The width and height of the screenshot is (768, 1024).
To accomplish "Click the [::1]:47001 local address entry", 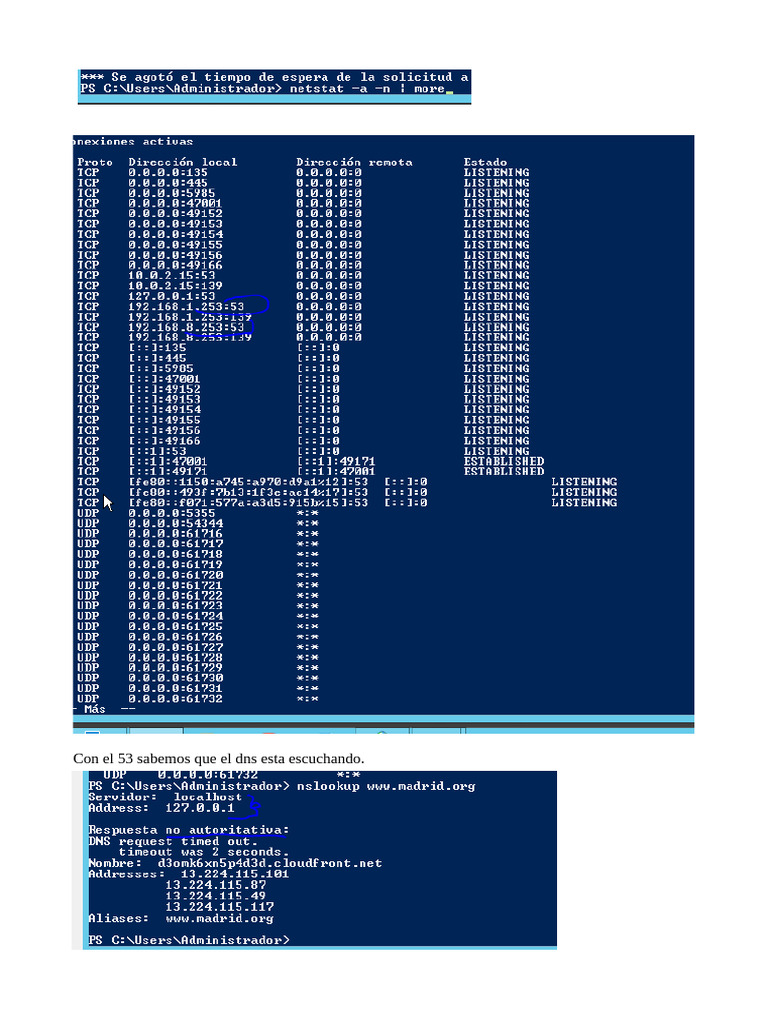I will tap(168, 461).
